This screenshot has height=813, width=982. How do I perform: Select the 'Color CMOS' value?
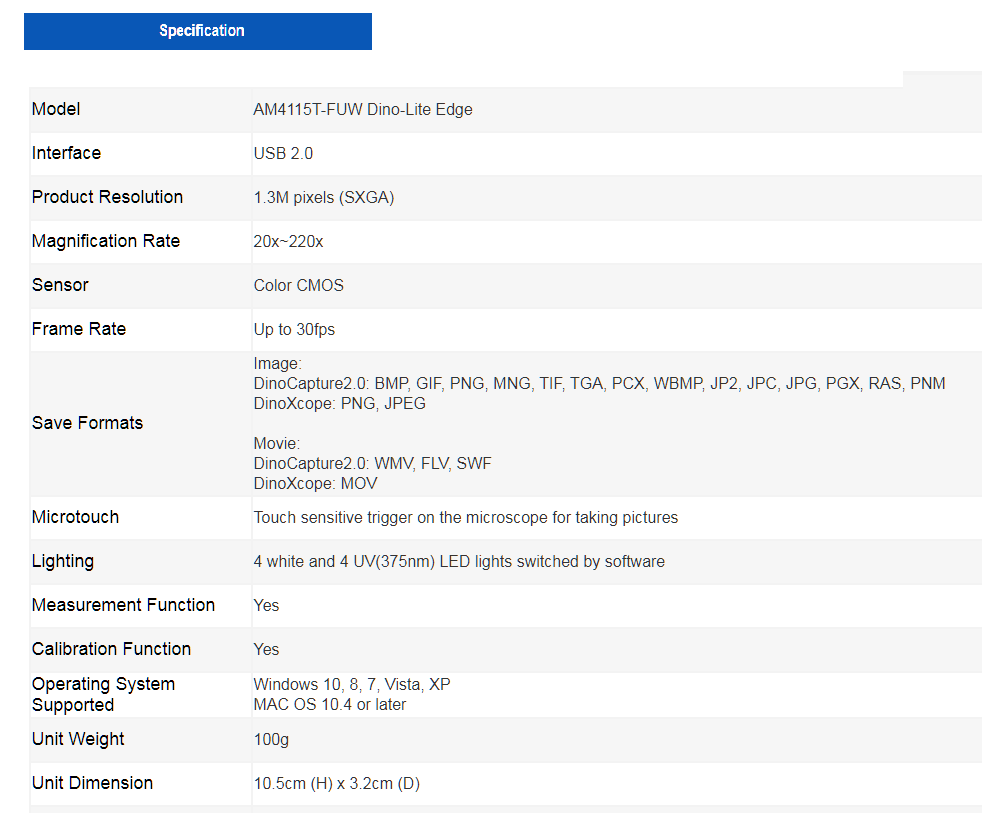(x=299, y=286)
